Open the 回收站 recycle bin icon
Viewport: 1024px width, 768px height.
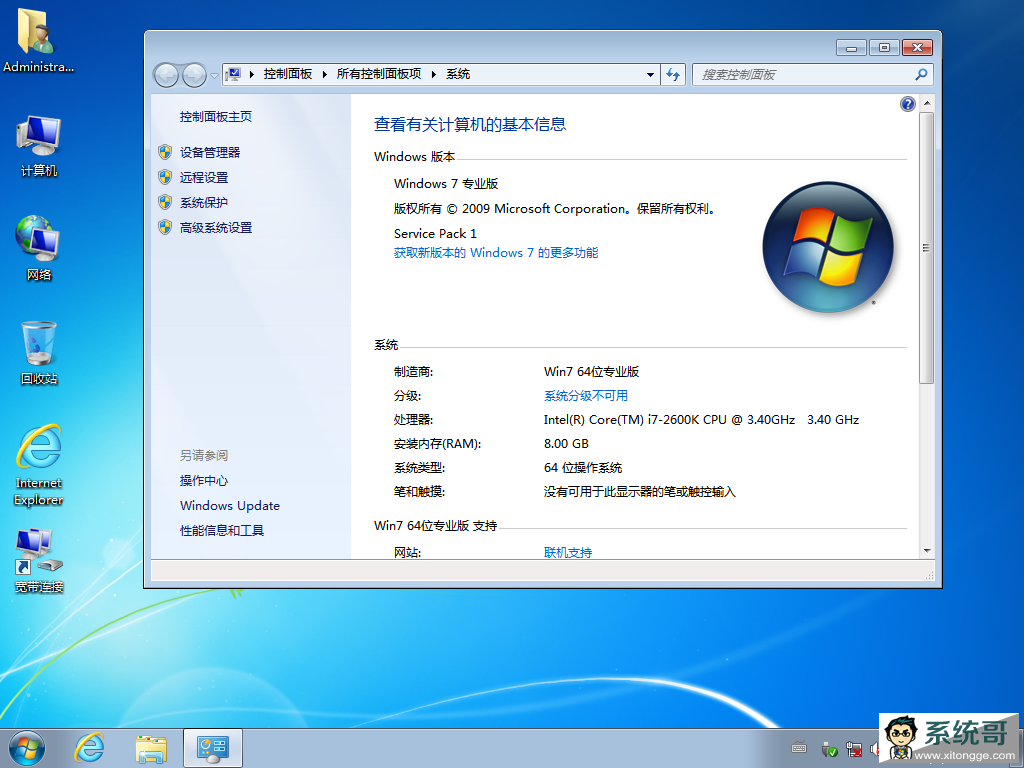pyautogui.click(x=39, y=353)
